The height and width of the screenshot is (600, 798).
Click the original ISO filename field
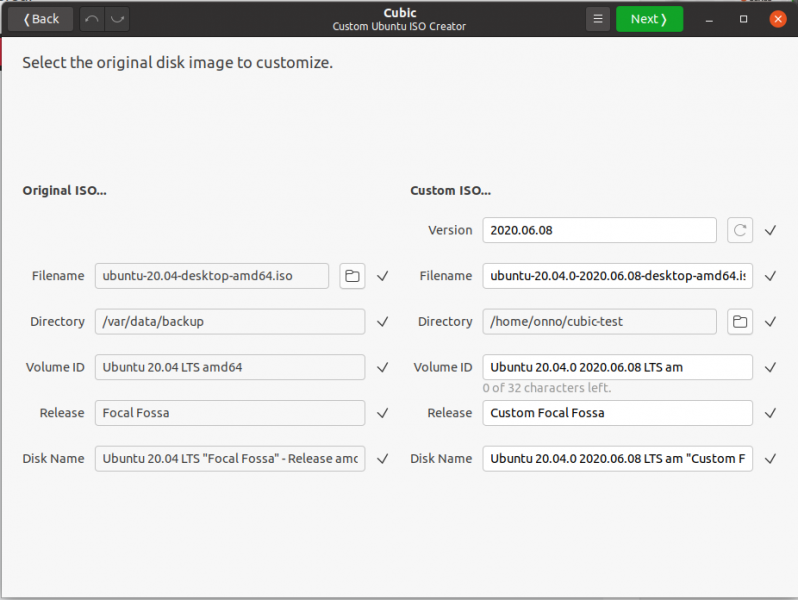click(212, 276)
